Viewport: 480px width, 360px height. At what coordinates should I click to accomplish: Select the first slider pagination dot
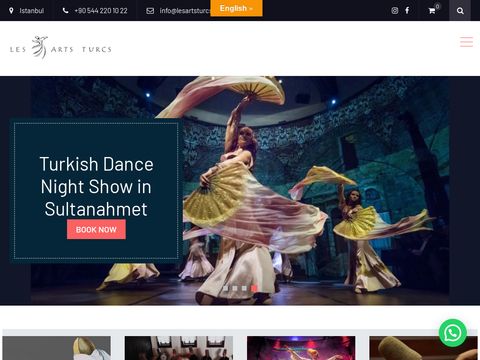(226, 288)
